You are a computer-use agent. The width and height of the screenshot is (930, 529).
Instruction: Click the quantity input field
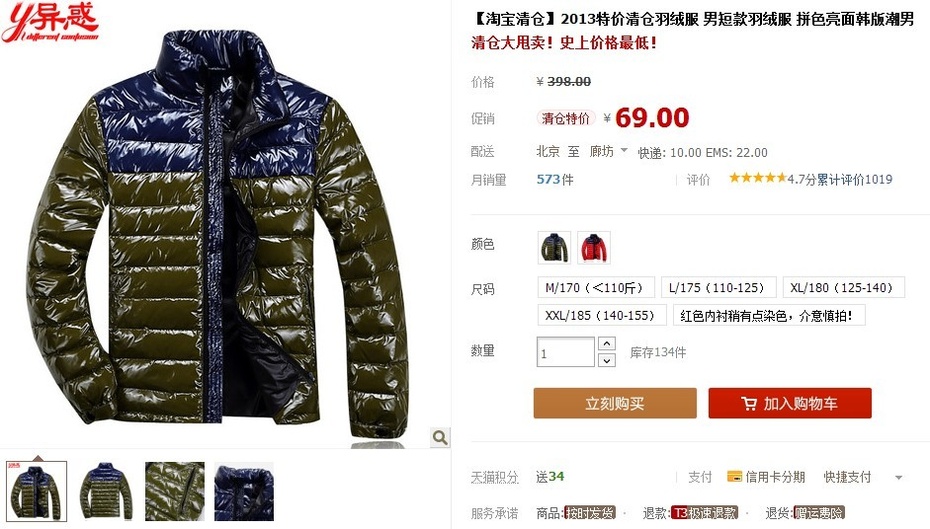[566, 352]
